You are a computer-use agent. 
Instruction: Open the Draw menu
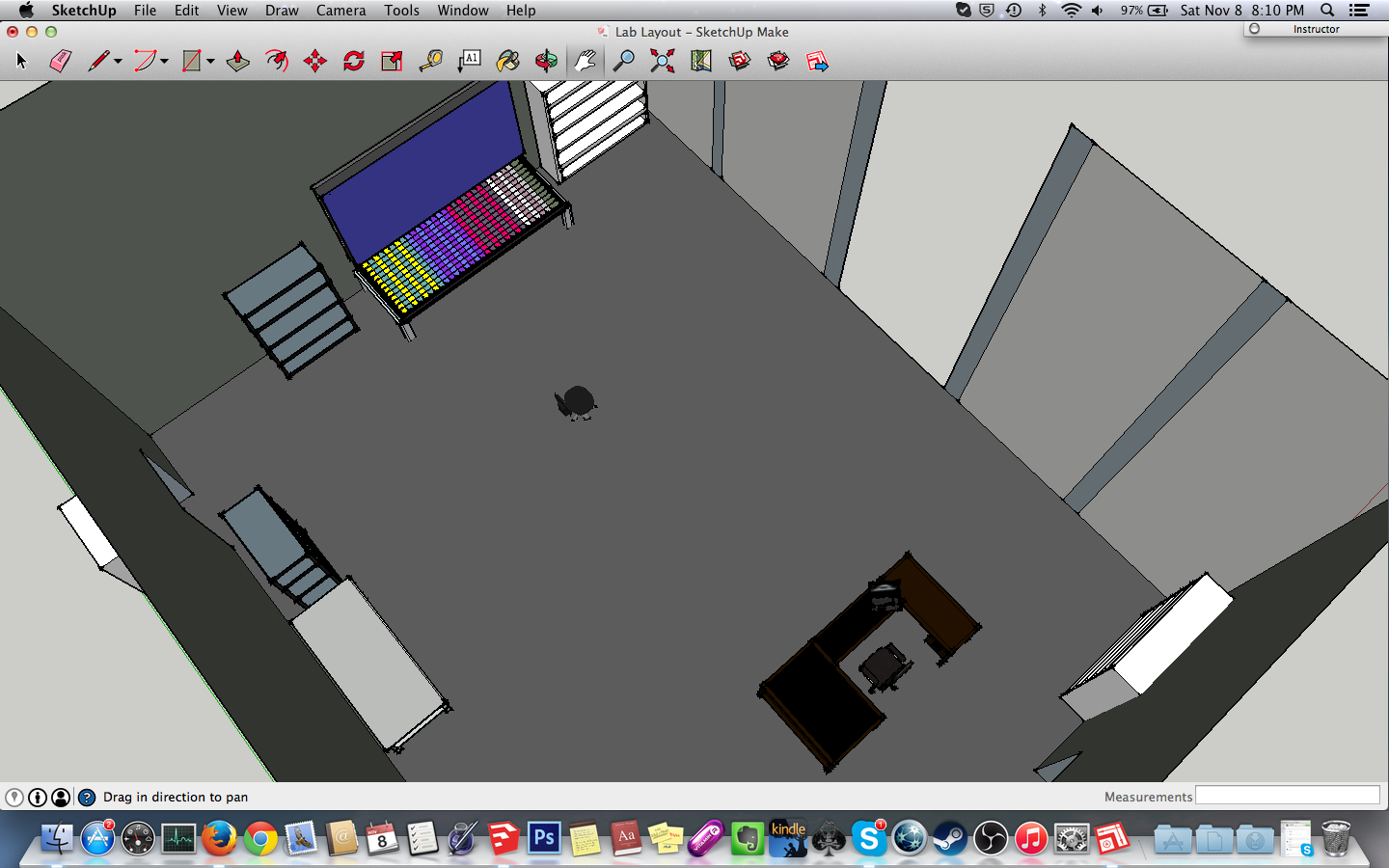point(282,11)
